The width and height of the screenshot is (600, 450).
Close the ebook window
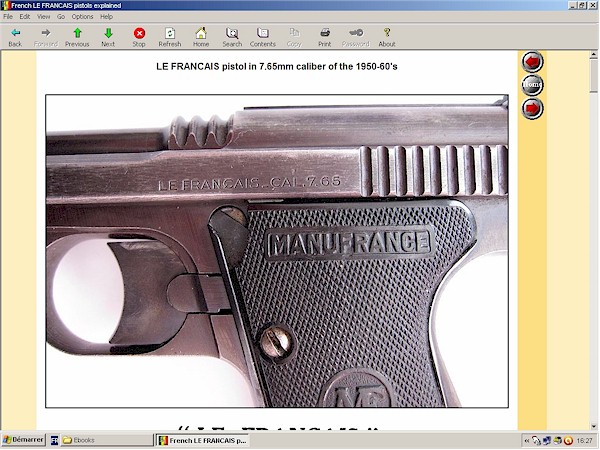point(592,5)
